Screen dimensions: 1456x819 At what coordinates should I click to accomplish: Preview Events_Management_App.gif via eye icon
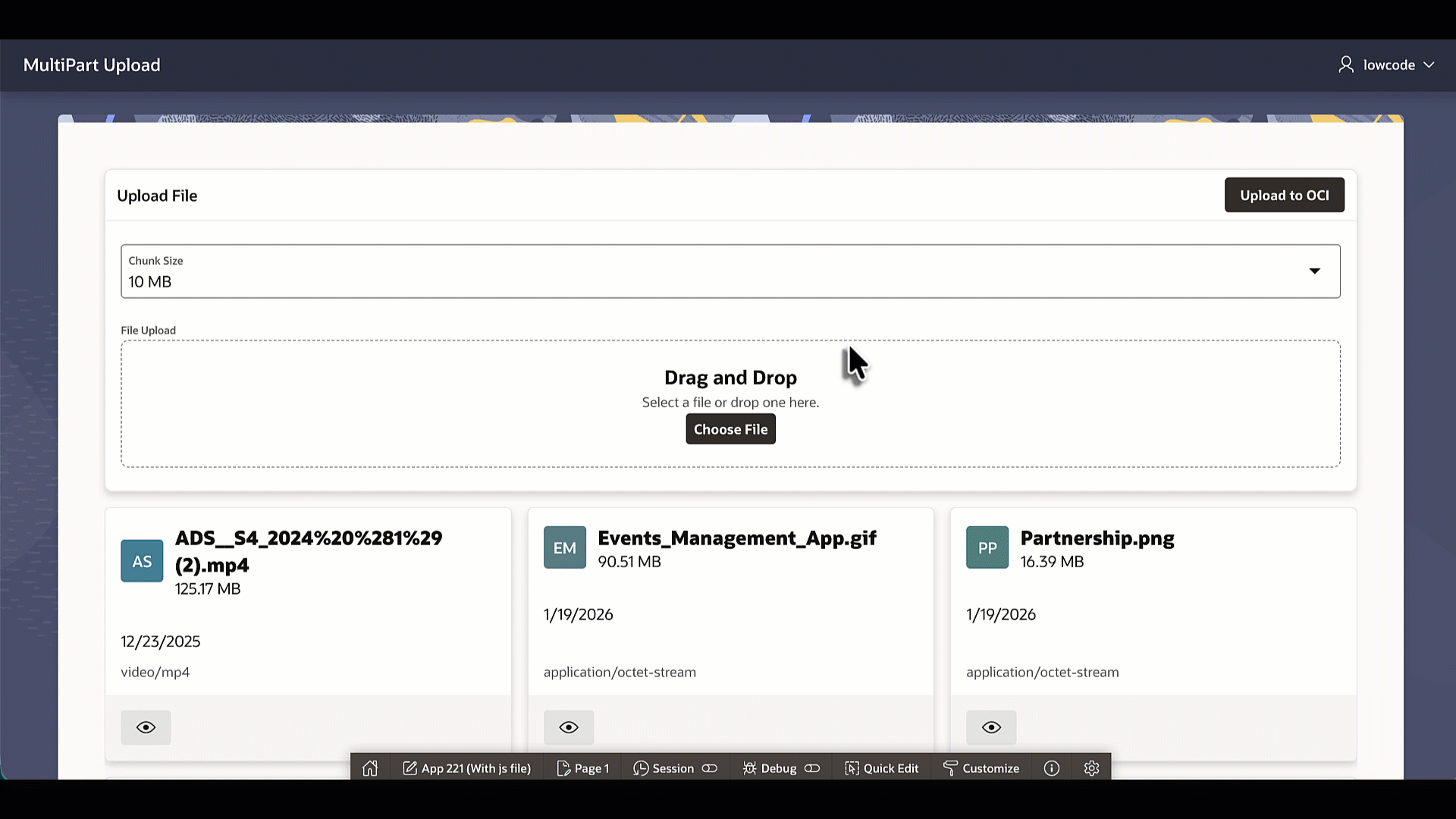(x=568, y=727)
